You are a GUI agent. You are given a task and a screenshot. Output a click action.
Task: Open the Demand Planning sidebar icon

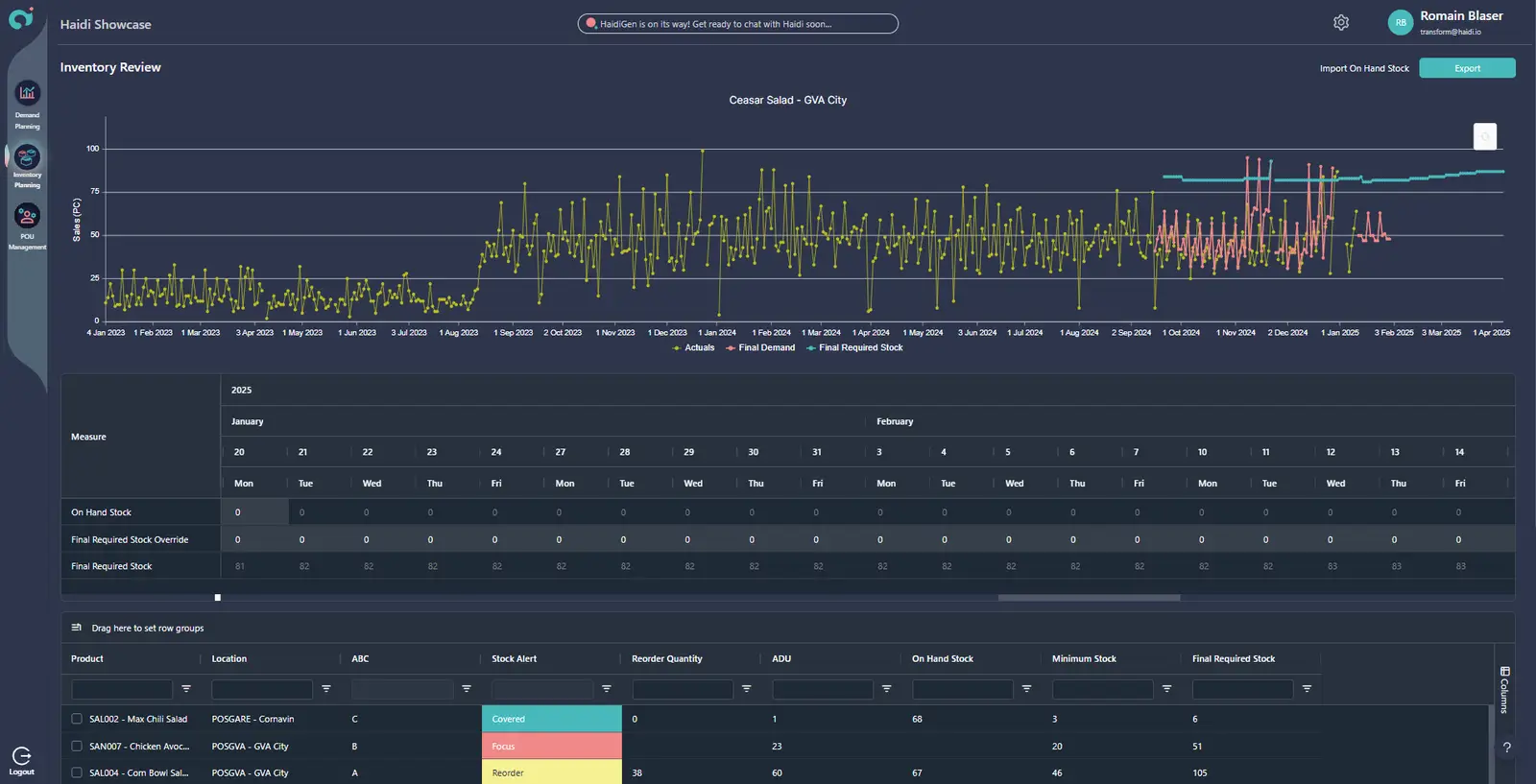pos(27,93)
